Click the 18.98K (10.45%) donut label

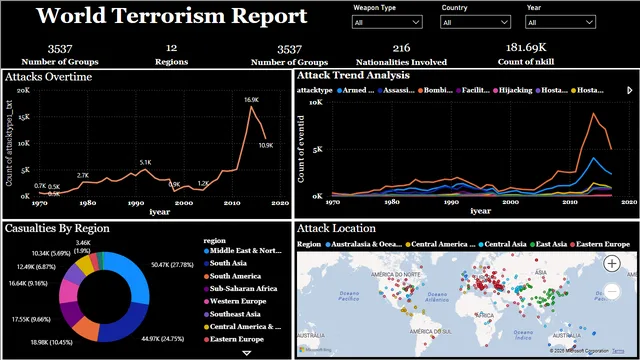tap(51, 342)
